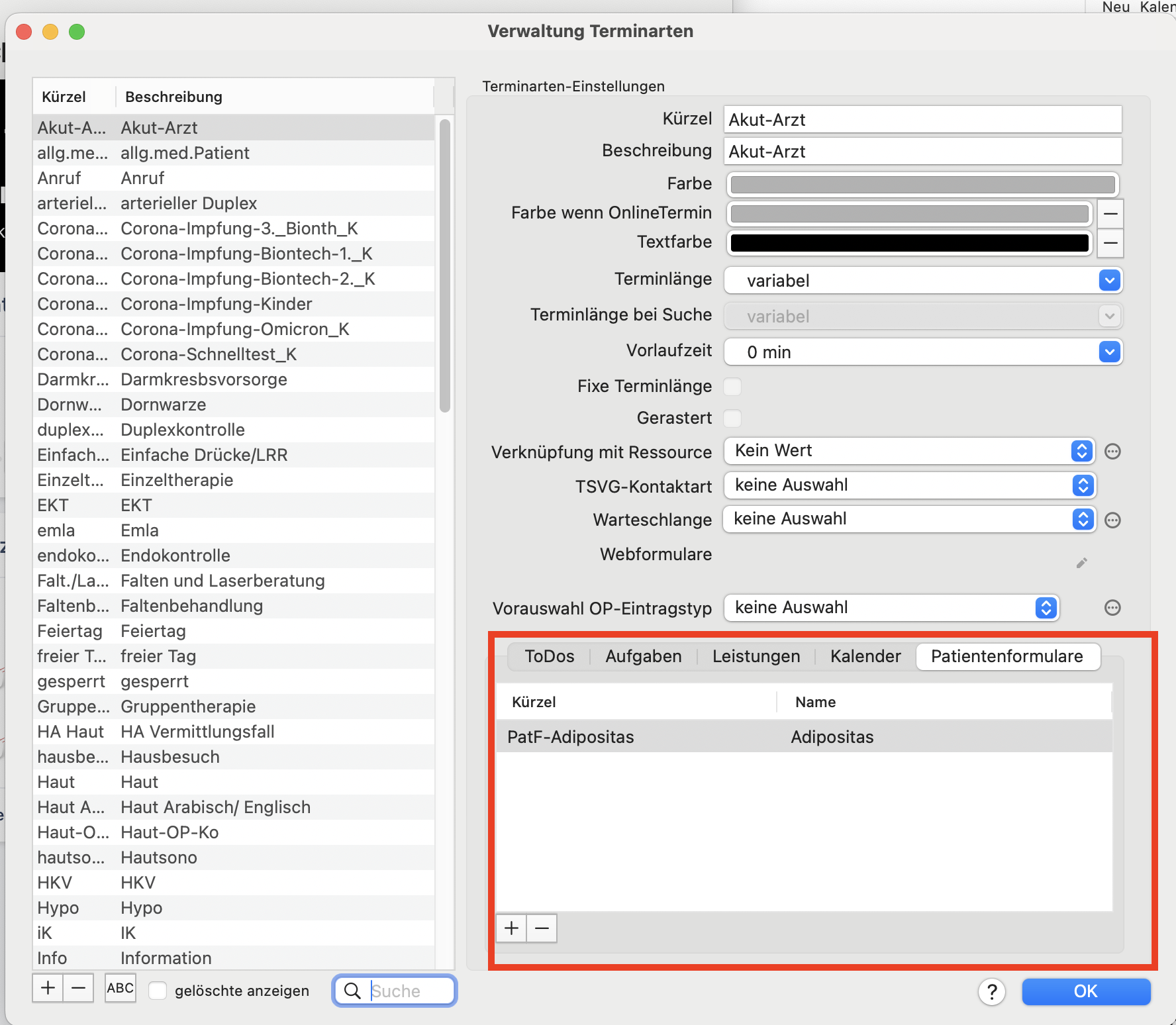
Task: Confirm with the blue OK button
Action: pyautogui.click(x=1086, y=991)
